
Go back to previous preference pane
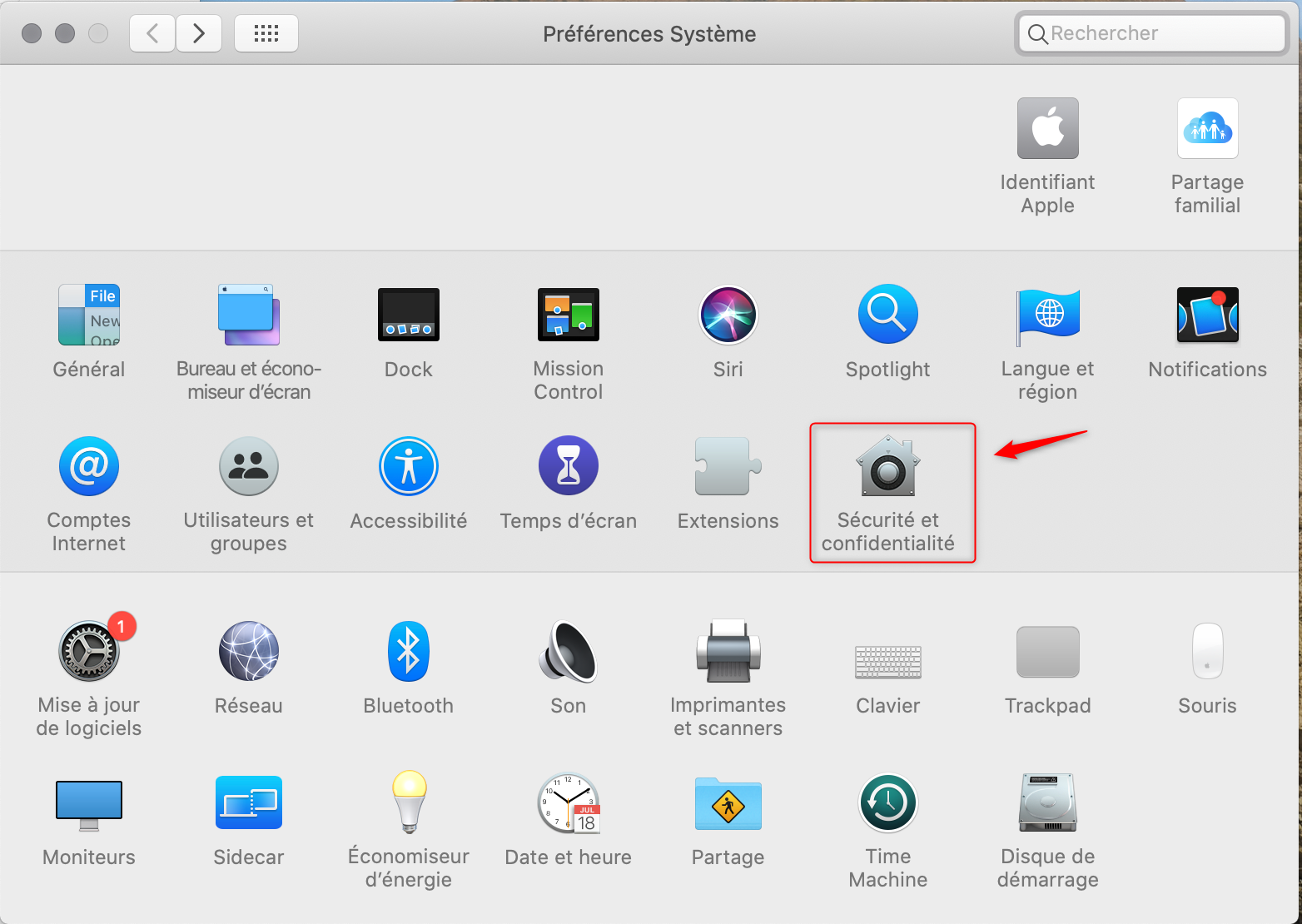tap(152, 33)
